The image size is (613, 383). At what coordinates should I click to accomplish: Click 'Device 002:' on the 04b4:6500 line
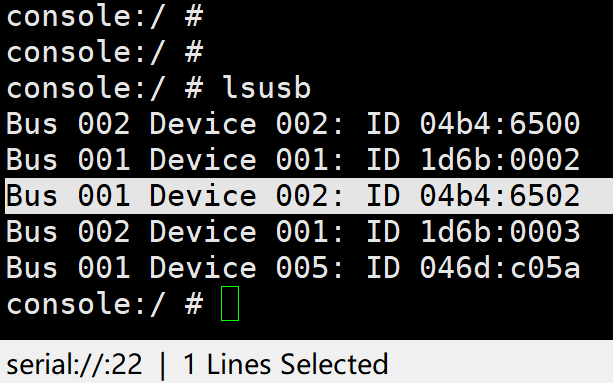point(246,123)
